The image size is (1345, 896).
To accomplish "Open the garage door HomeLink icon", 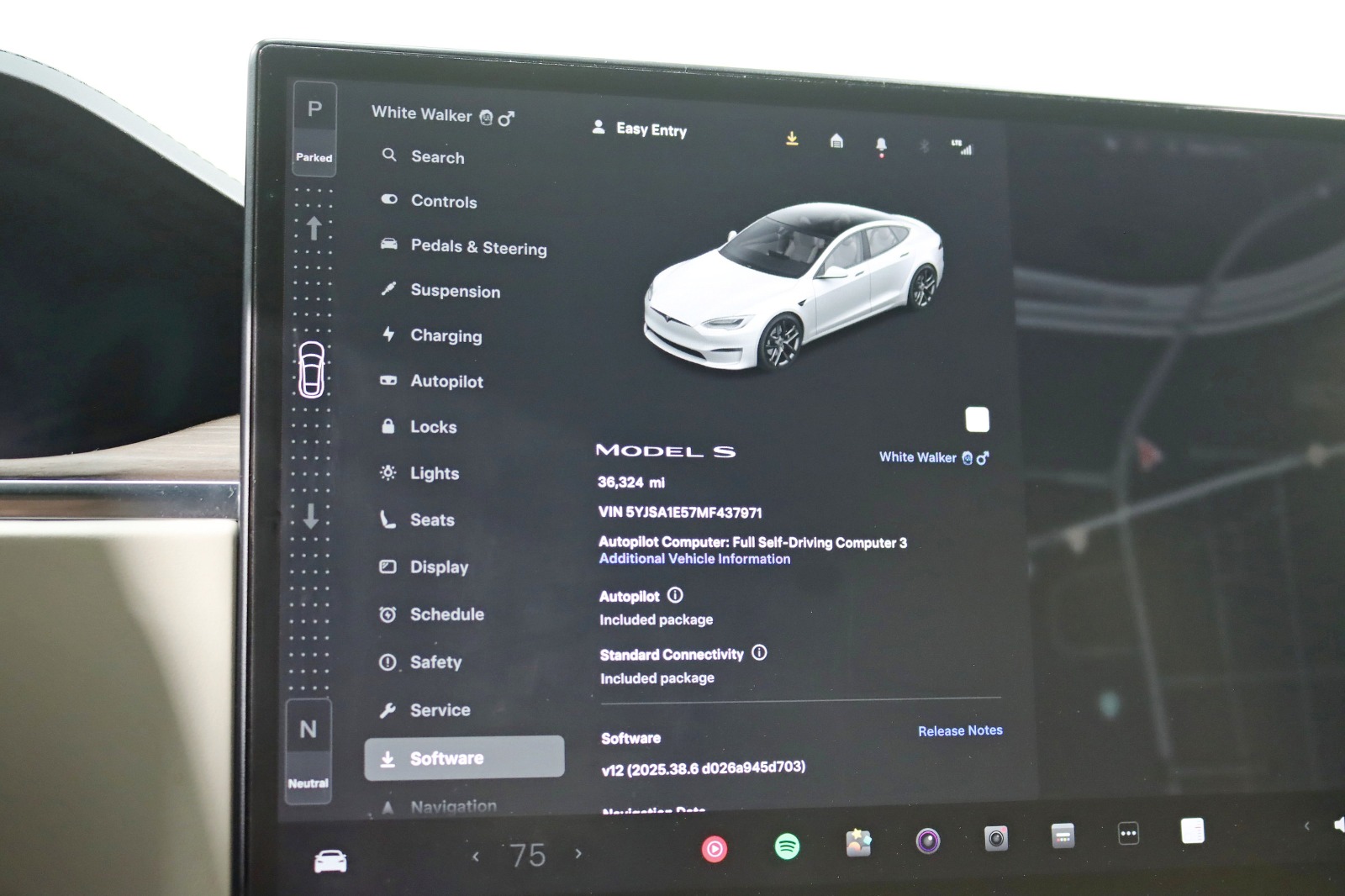I will 837,140.
